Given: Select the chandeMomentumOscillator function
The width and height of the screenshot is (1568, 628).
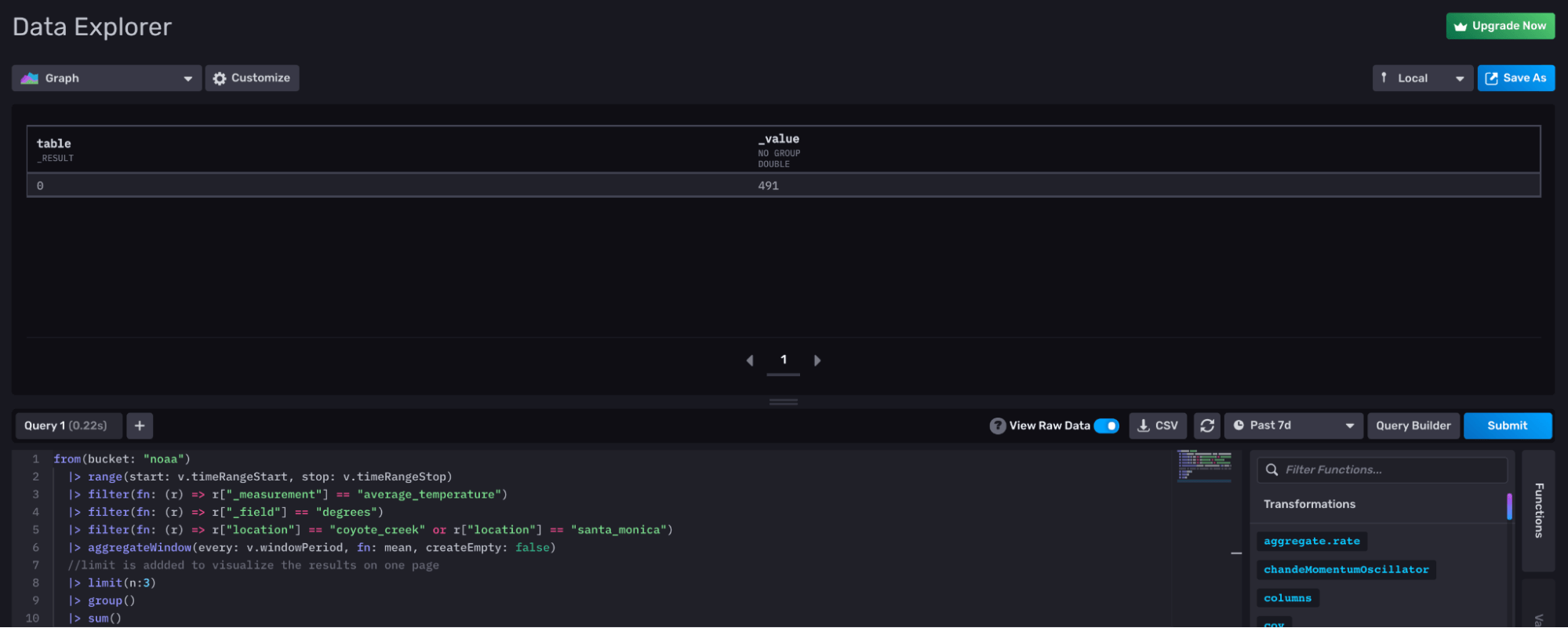Looking at the screenshot, I should 1346,569.
